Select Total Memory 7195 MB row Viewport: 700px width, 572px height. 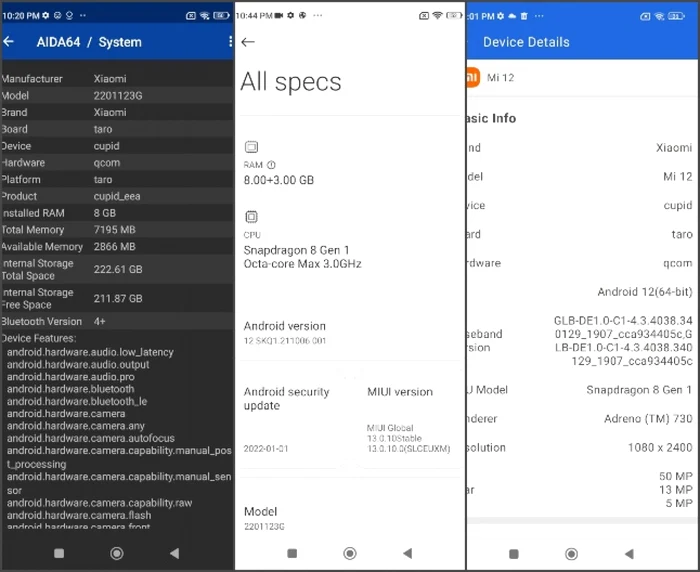pyautogui.click(x=117, y=230)
